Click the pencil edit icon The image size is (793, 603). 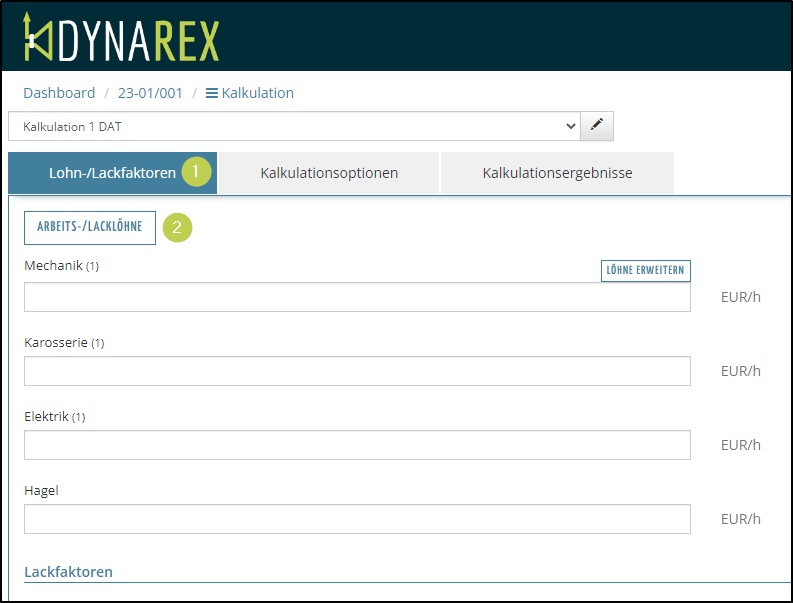click(597, 126)
